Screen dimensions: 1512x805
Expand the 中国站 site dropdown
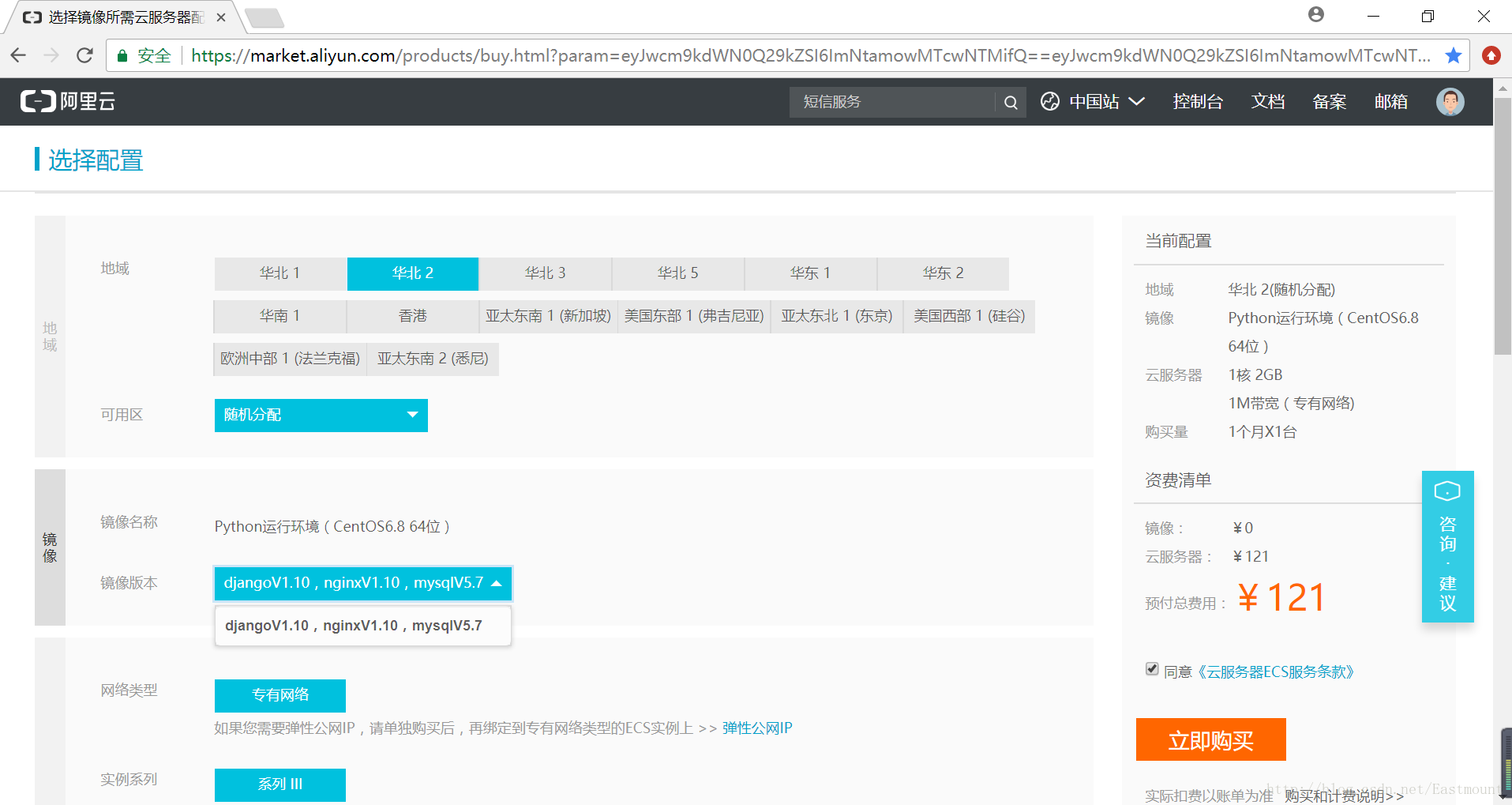tap(1106, 101)
